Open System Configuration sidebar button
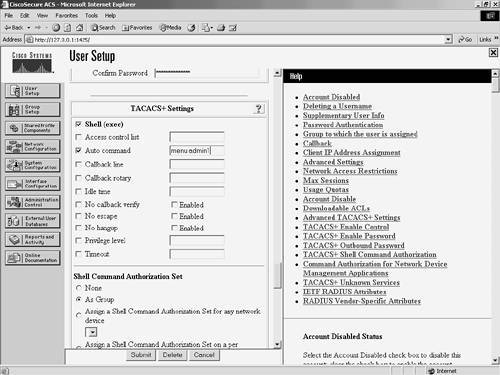Viewport: 500px width, 375px height. pos(33,165)
